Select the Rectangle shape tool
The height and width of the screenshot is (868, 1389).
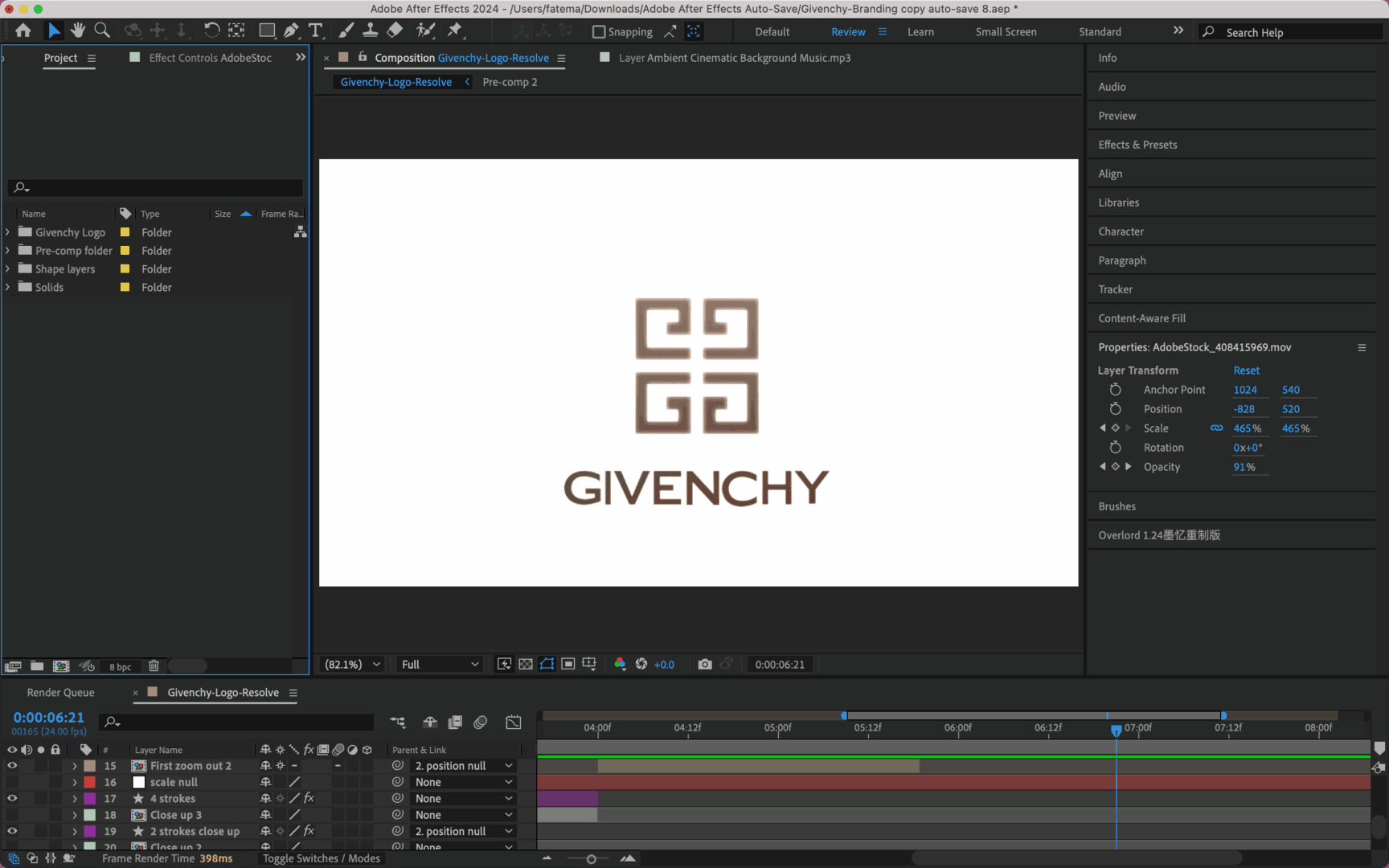(266, 31)
